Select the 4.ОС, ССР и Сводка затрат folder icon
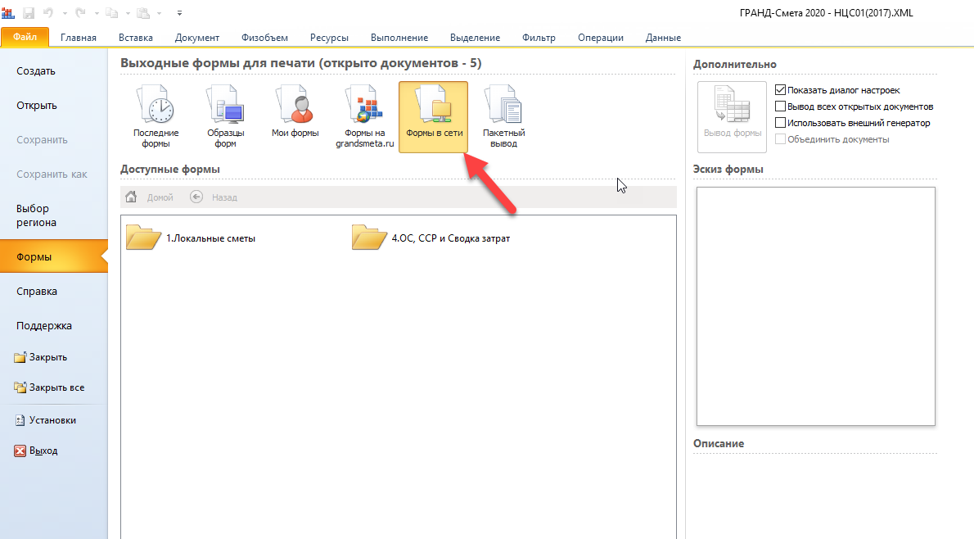Image resolution: width=974 pixels, height=539 pixels. pyautogui.click(x=369, y=237)
